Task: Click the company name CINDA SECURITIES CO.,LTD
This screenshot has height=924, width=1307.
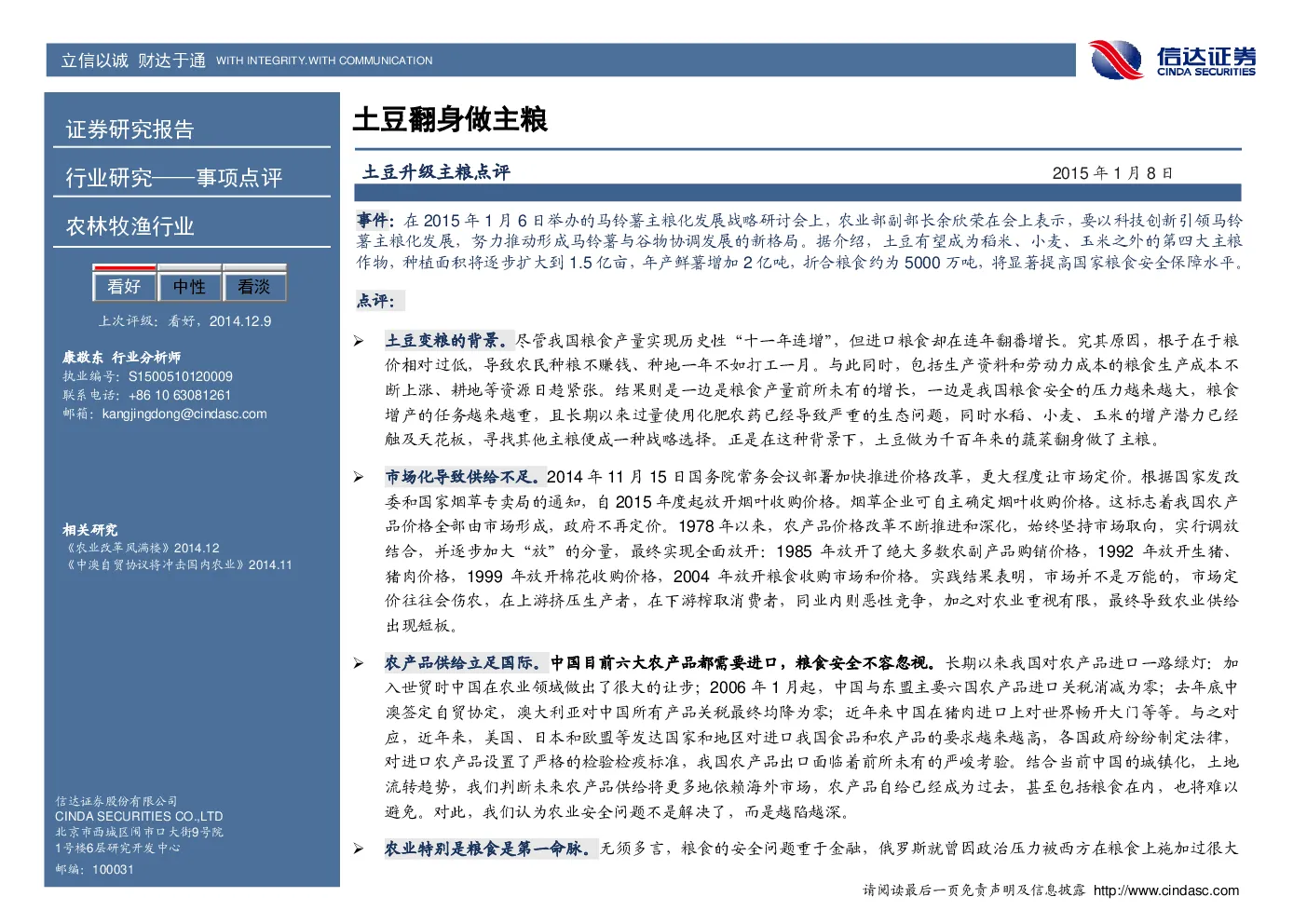Action: [139, 817]
